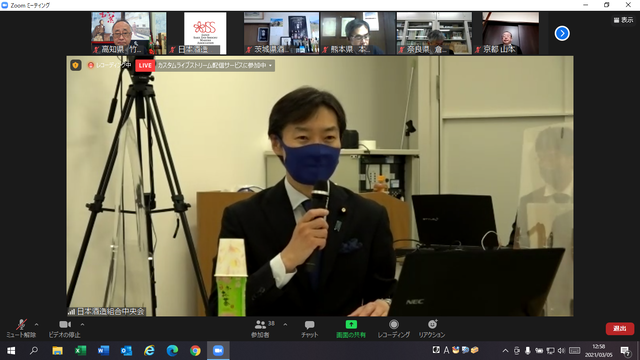Open Word from taskbar
640x360 pixels.
[103, 351]
